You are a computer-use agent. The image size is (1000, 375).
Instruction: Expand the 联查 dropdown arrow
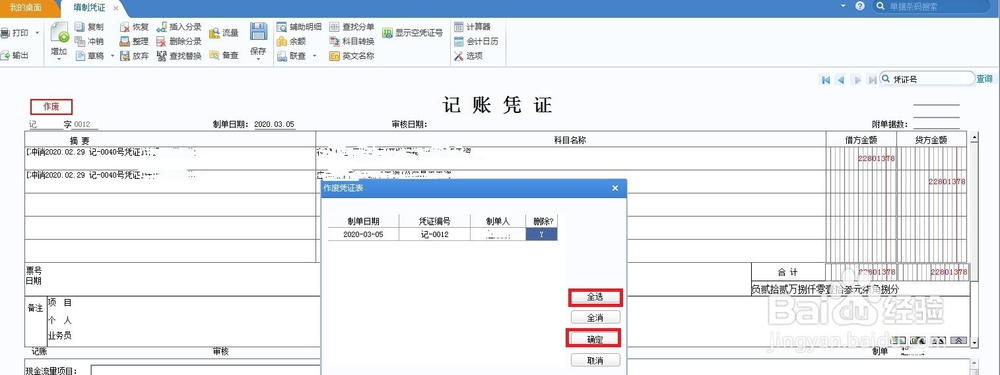pyautogui.click(x=314, y=55)
